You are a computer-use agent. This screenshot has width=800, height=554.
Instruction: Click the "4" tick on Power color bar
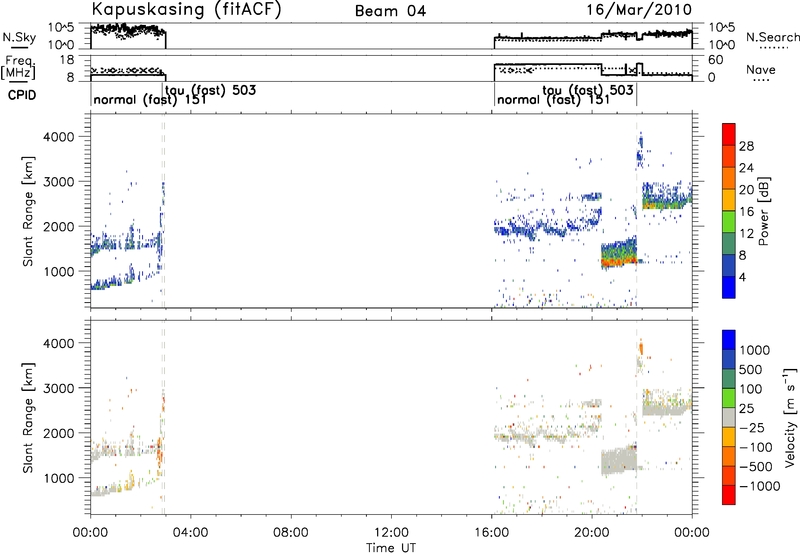pyautogui.click(x=742, y=277)
